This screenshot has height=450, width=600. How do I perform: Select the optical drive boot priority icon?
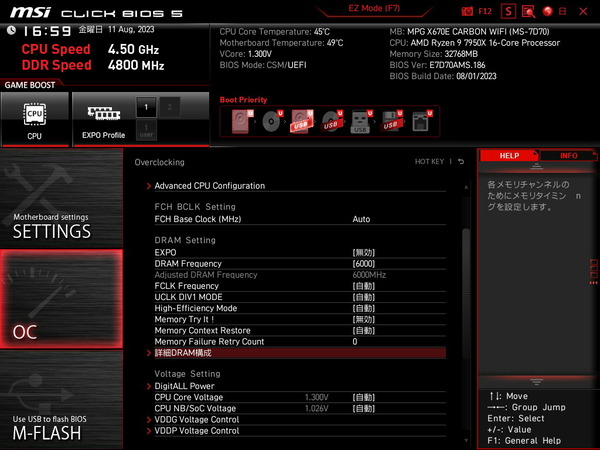(x=271, y=121)
